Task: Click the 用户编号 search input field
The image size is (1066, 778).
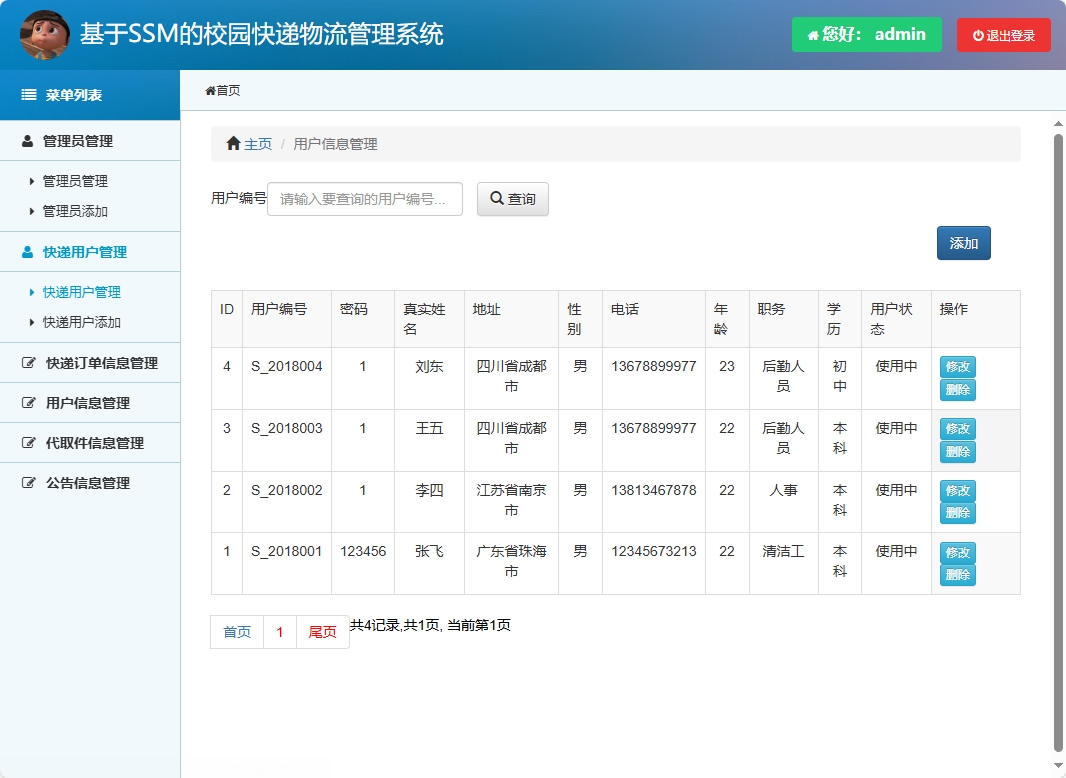Action: click(364, 198)
